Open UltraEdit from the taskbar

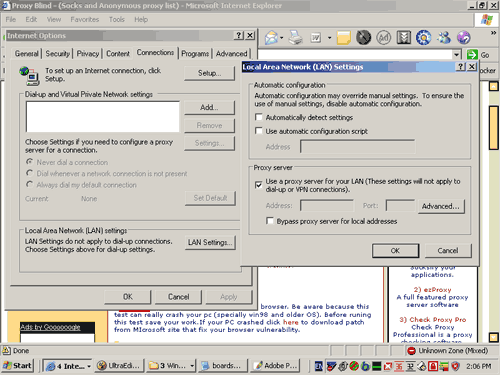120,366
